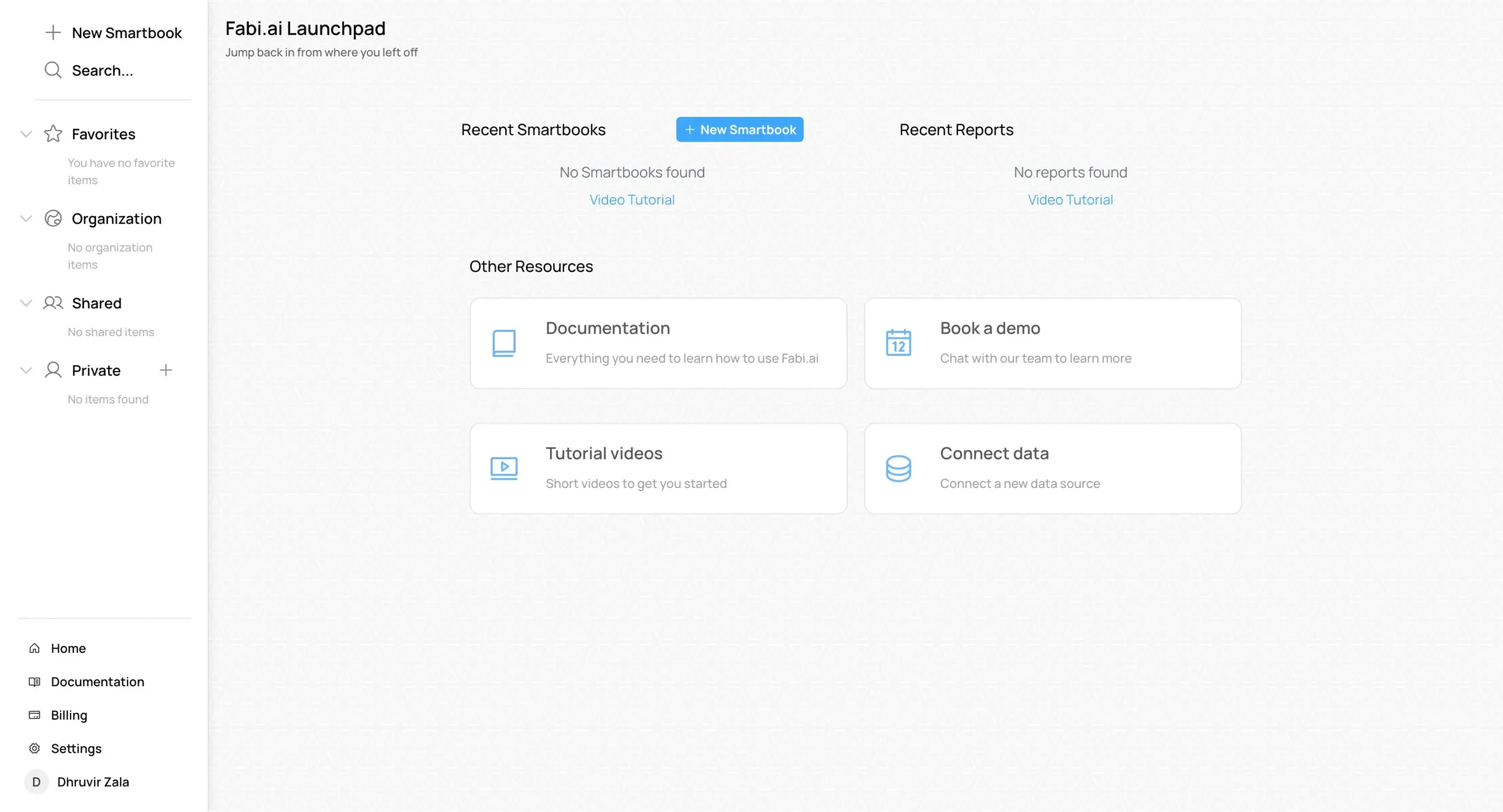Open Documentation in the bottom sidebar
The width and height of the screenshot is (1503, 812).
97,682
